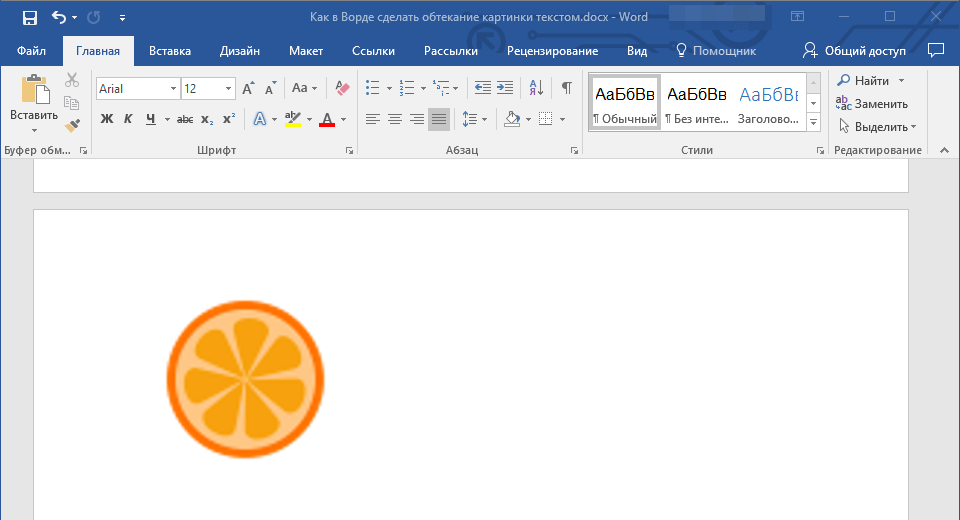The width and height of the screenshot is (960, 520).
Task: Click the Помощник search box
Action: pyautogui.click(x=716, y=51)
